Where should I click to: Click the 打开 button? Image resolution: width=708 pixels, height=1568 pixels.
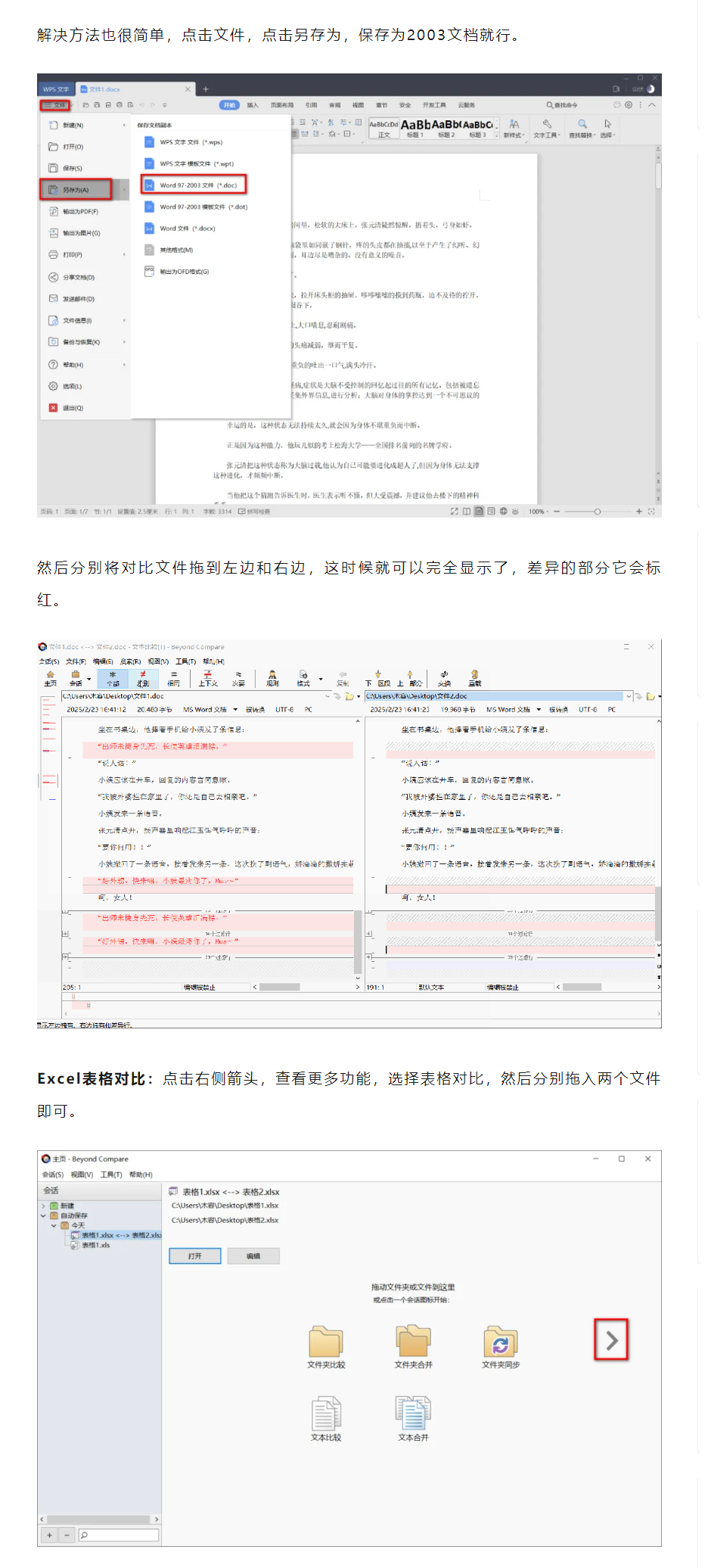pyautogui.click(x=195, y=1256)
